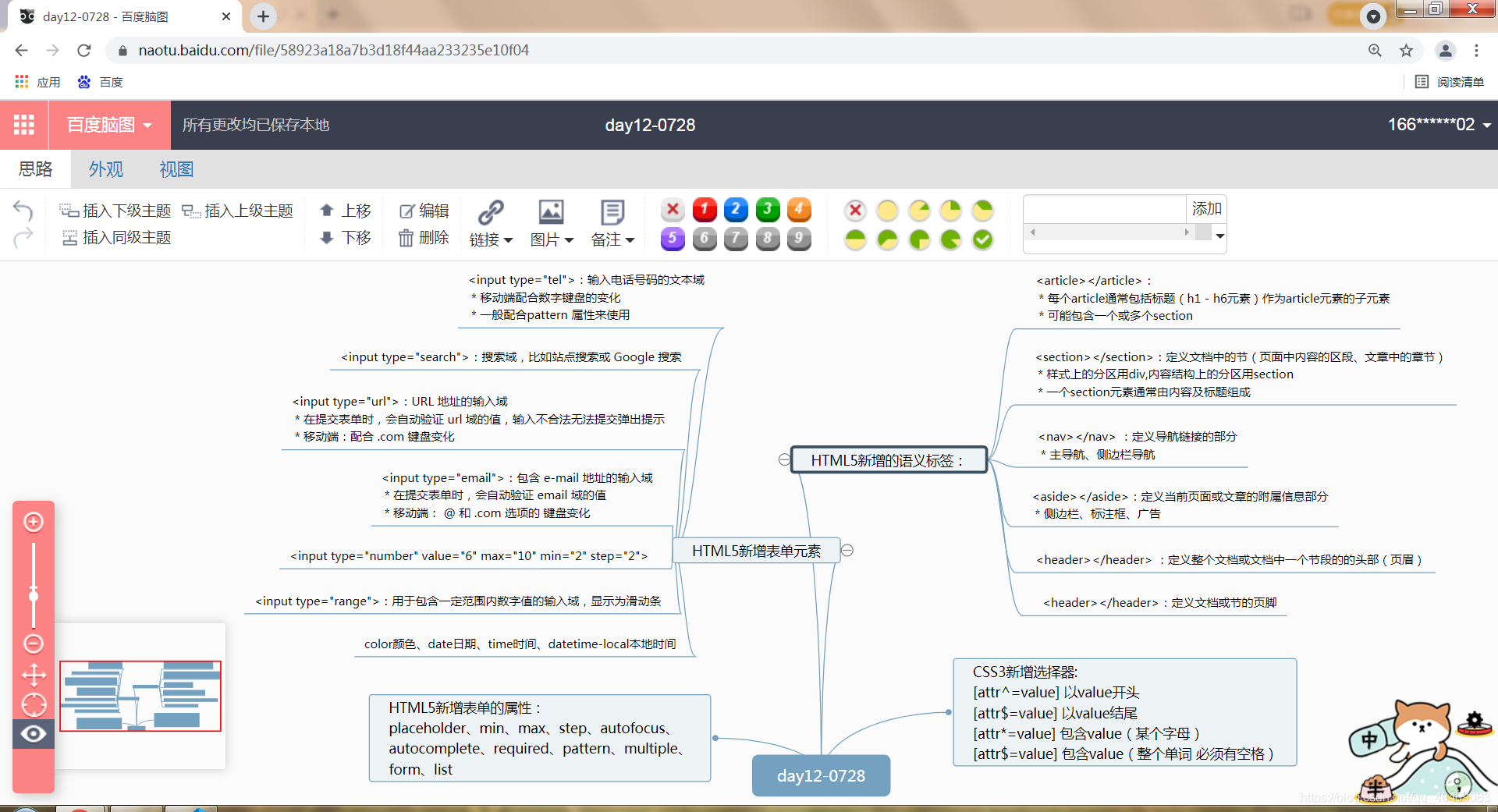Image resolution: width=1498 pixels, height=812 pixels.
Task: Click zoom in plus on red sidebar
Action: click(34, 522)
